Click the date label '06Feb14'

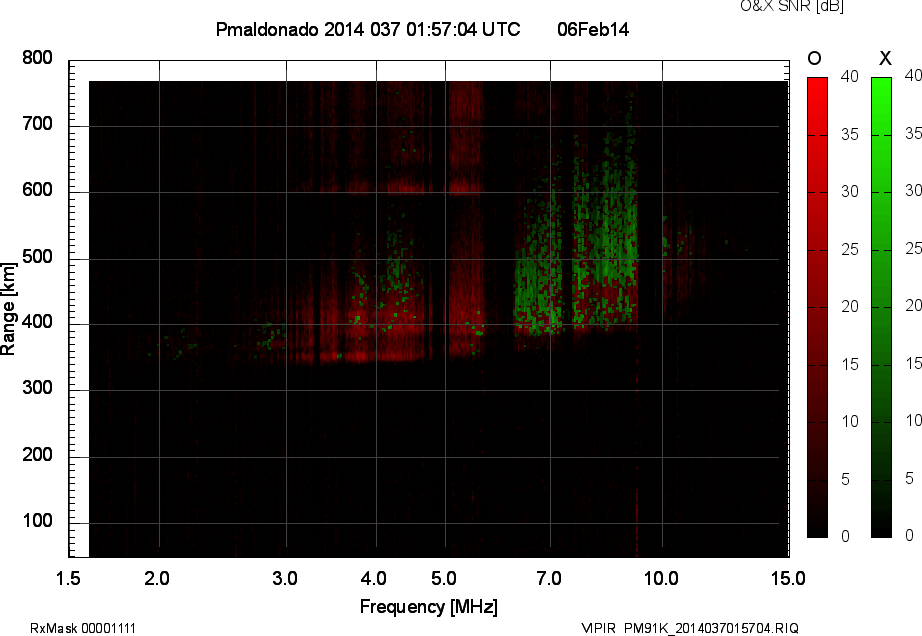tap(593, 29)
